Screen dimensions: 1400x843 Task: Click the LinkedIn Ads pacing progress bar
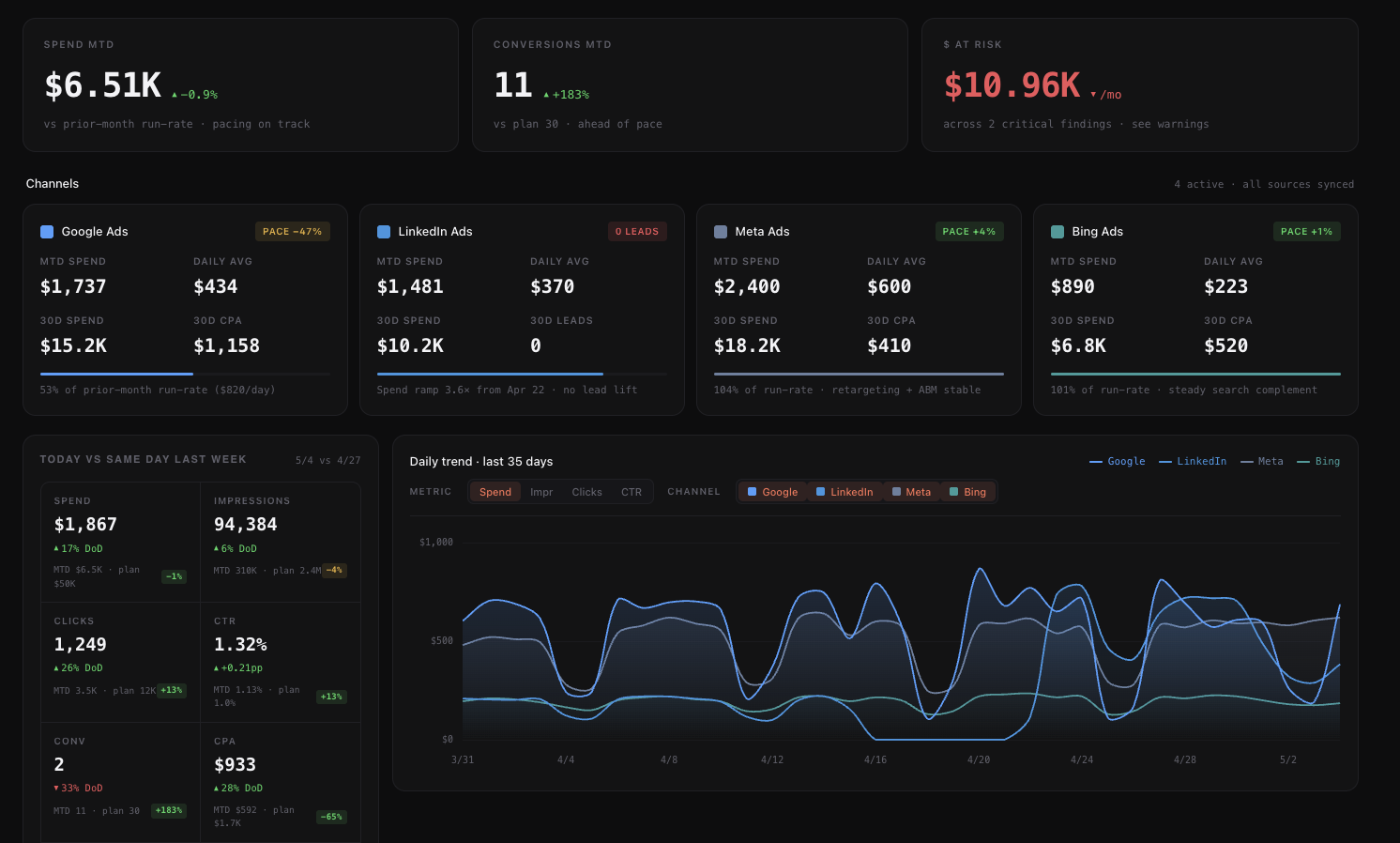522,374
